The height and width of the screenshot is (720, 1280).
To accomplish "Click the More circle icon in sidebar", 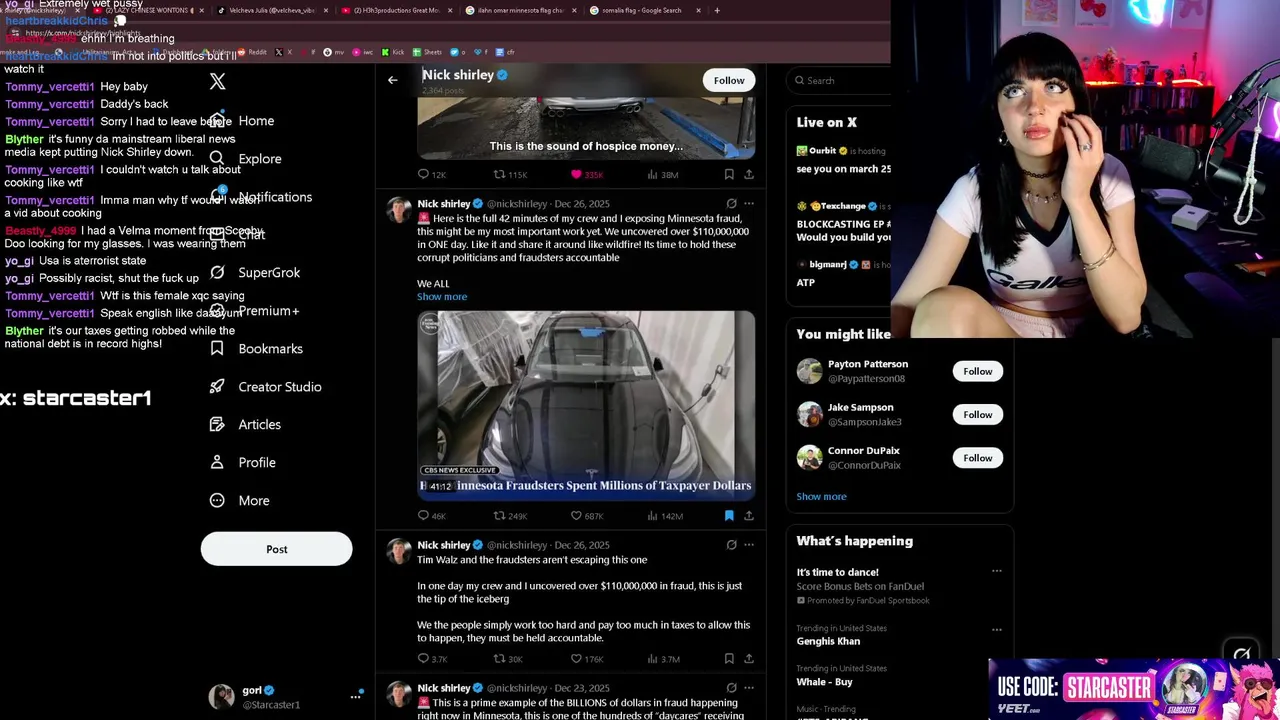I will click(x=217, y=501).
